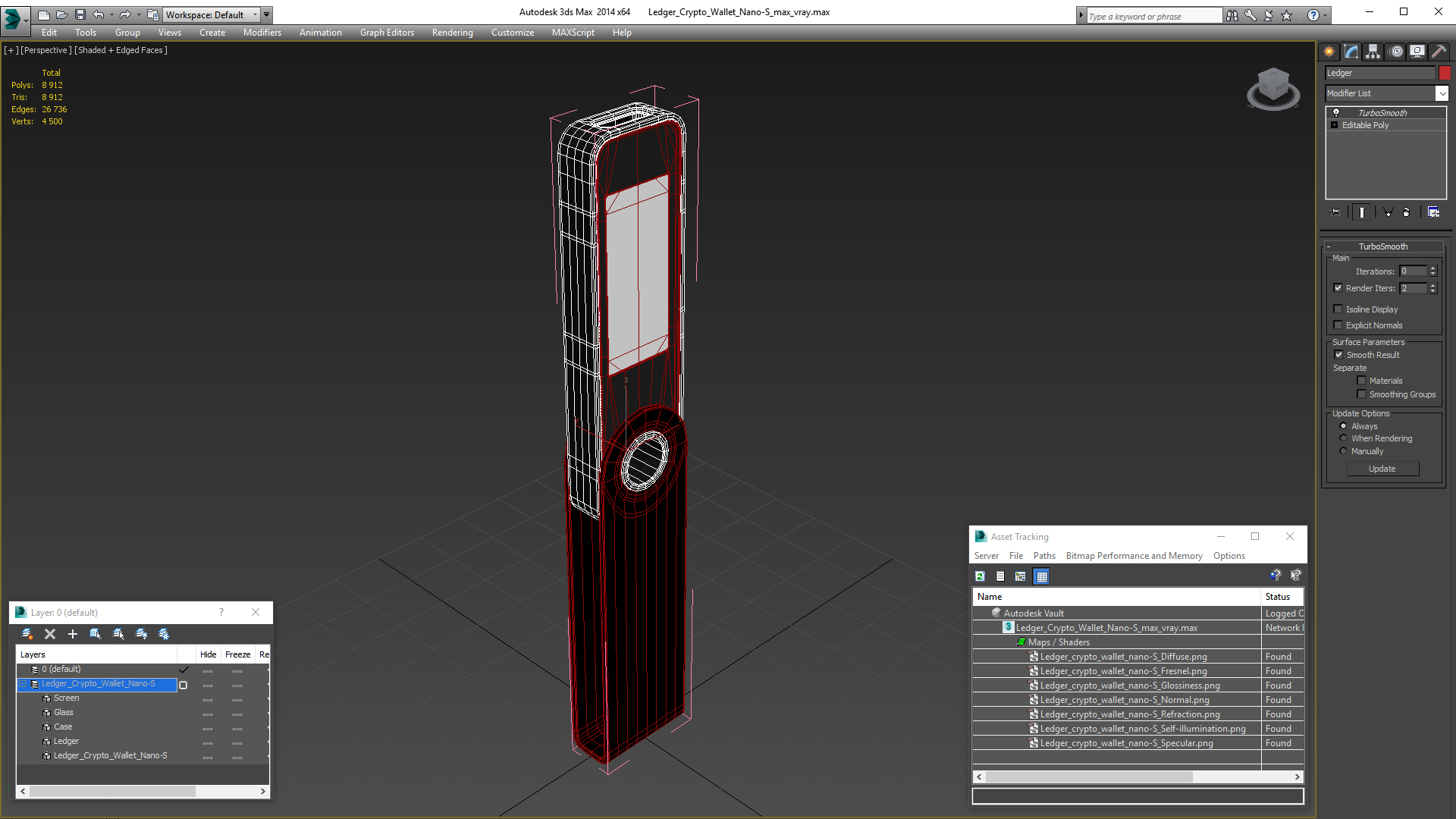Open the Display command panel tab
Viewport: 1456px width, 819px height.
tap(1417, 52)
